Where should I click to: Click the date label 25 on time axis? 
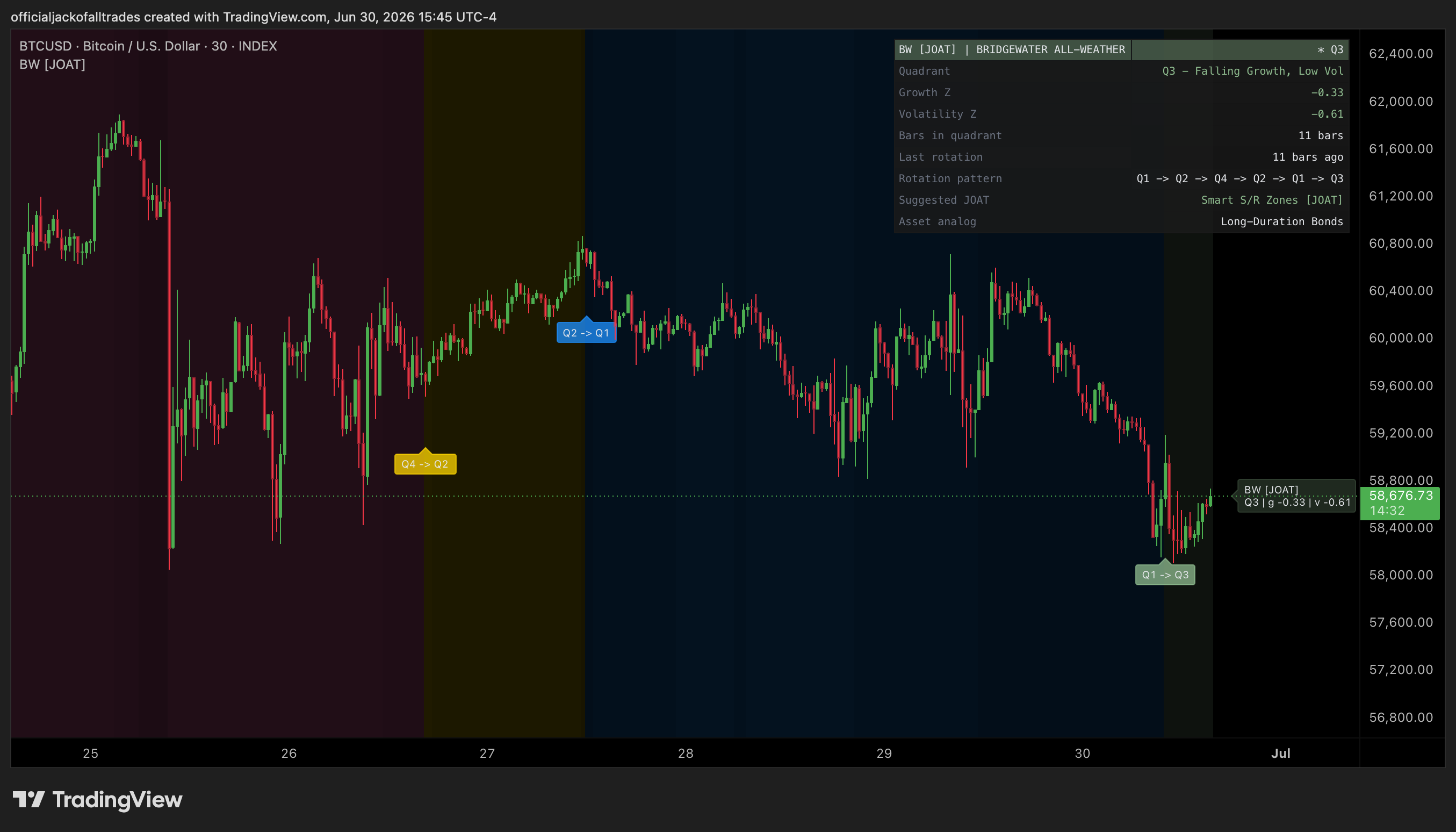coord(90,753)
